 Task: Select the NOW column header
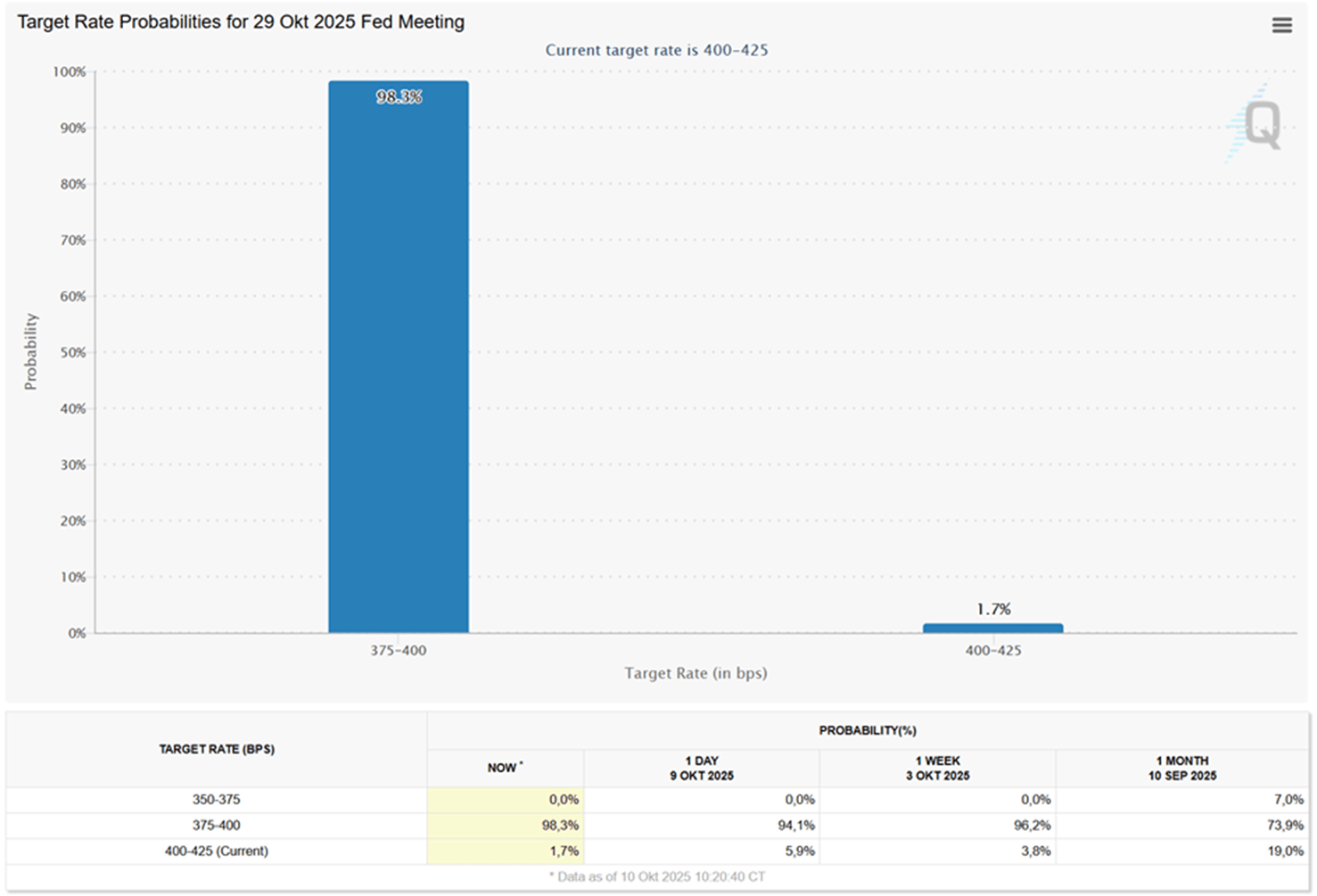505,768
